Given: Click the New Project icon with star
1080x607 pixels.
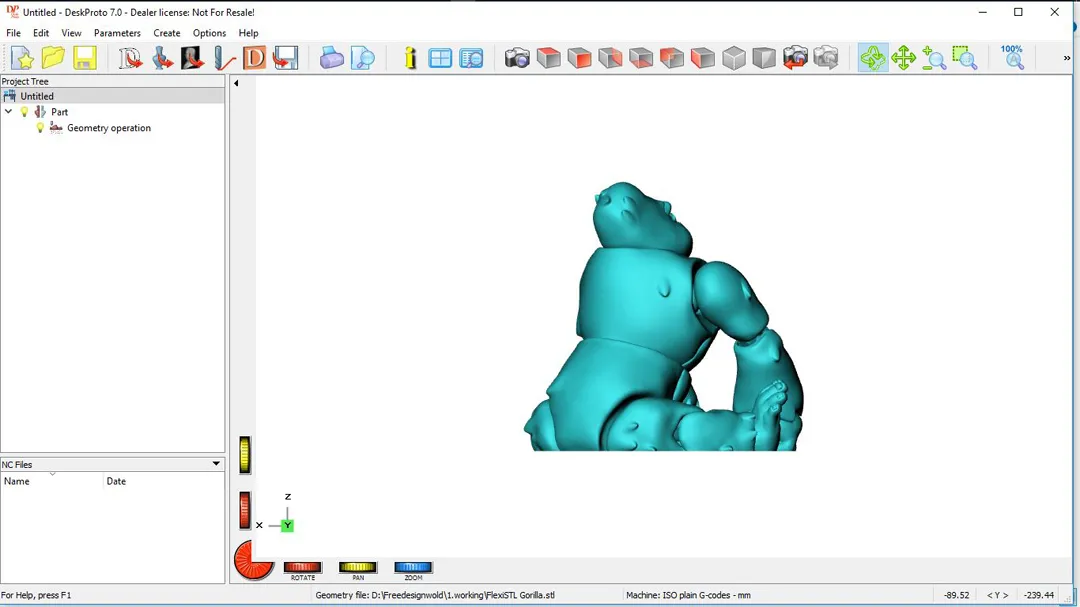Looking at the screenshot, I should tap(22, 58).
